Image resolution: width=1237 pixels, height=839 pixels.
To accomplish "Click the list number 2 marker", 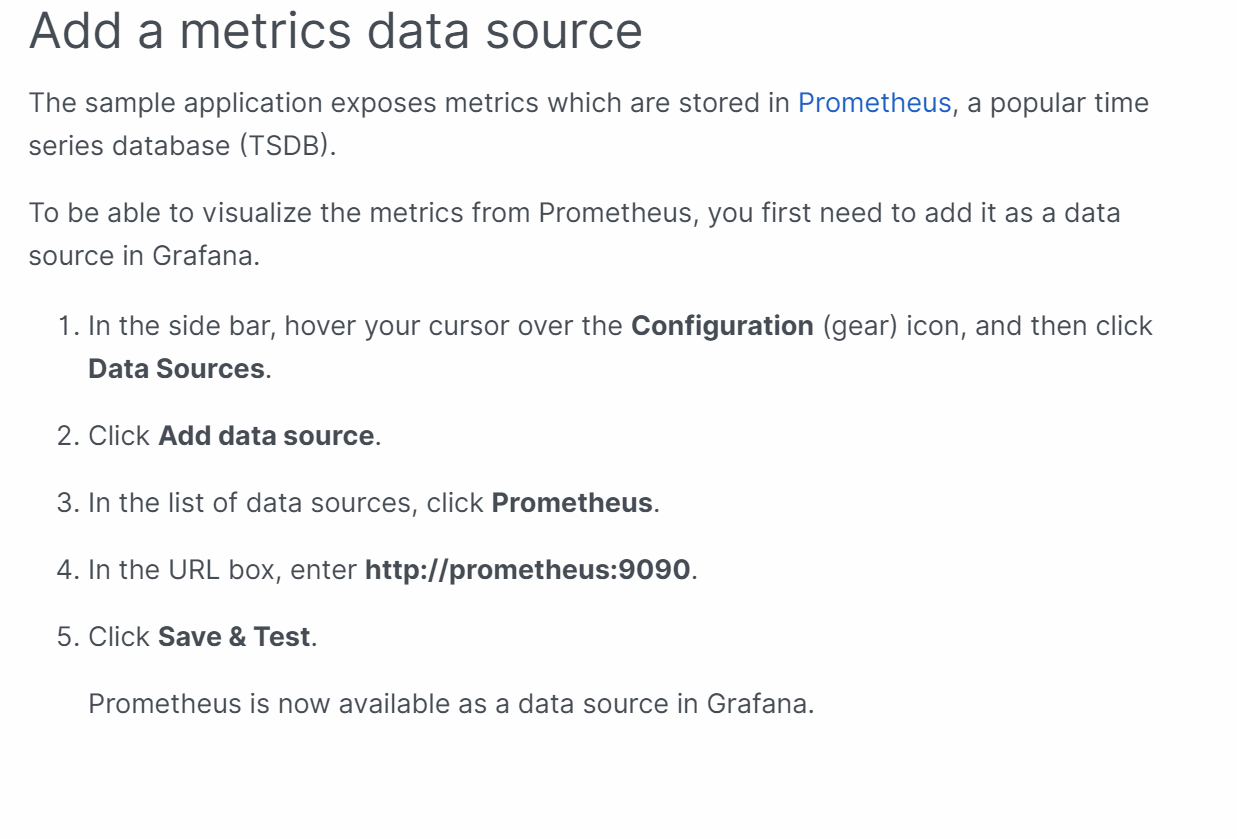I will click(68, 437).
